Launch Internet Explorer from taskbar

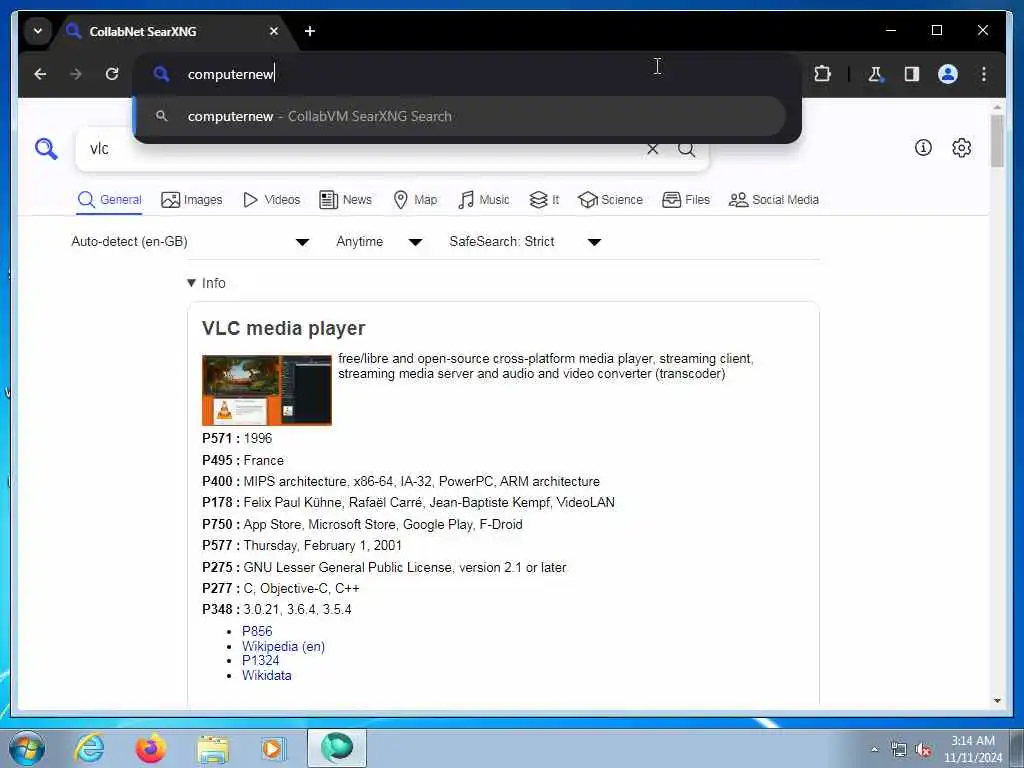[x=89, y=748]
